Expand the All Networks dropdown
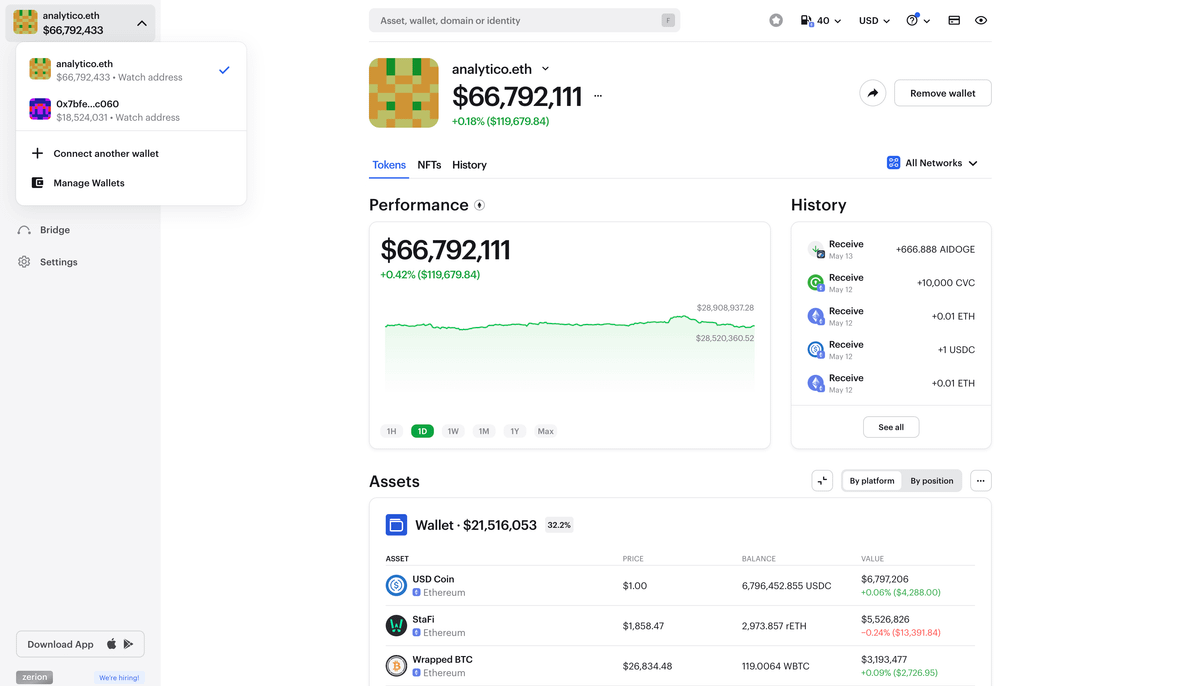This screenshot has height=686, width=1200. (x=932, y=163)
